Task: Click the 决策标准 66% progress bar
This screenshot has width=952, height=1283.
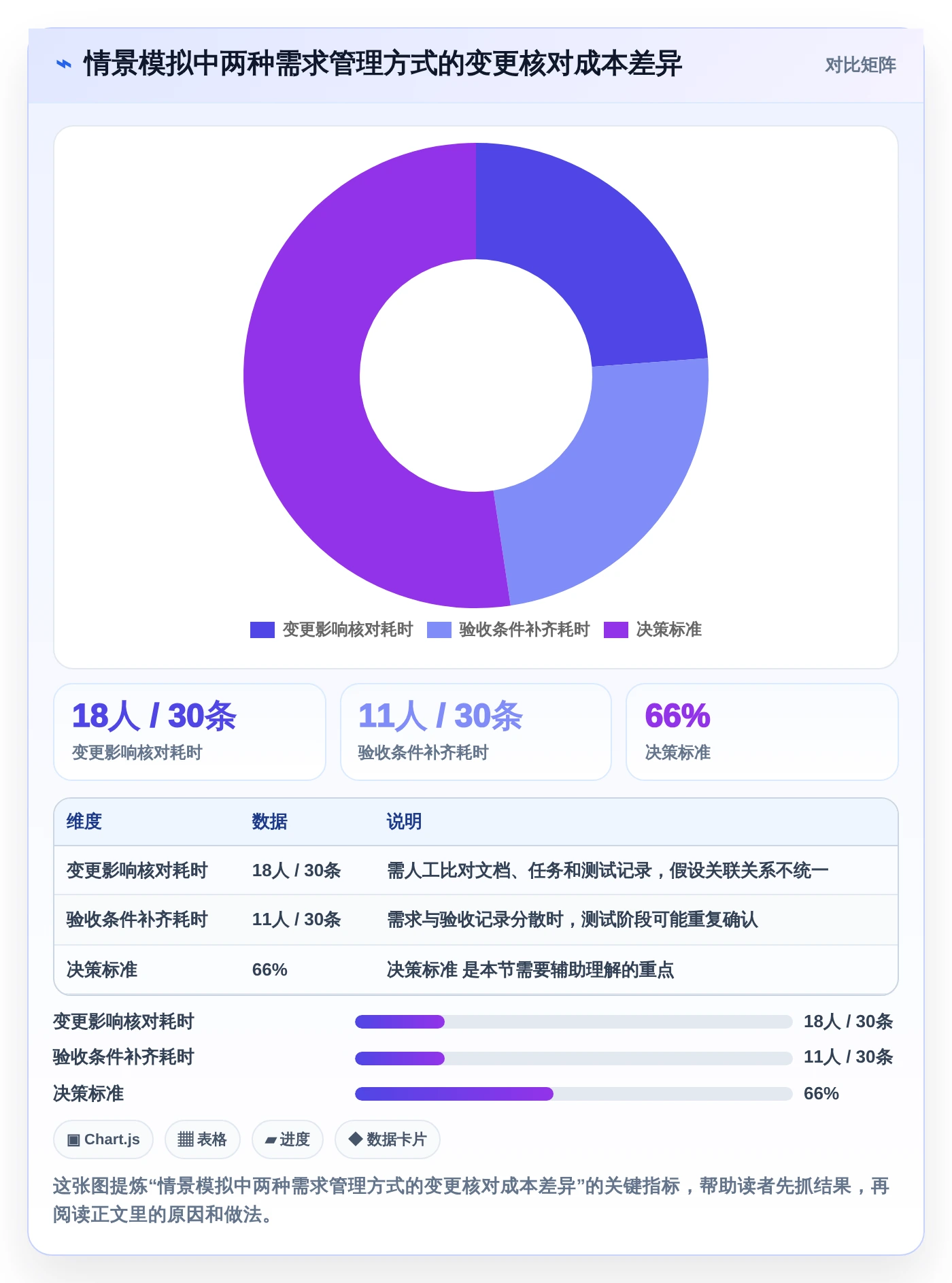Action: coord(574,1094)
